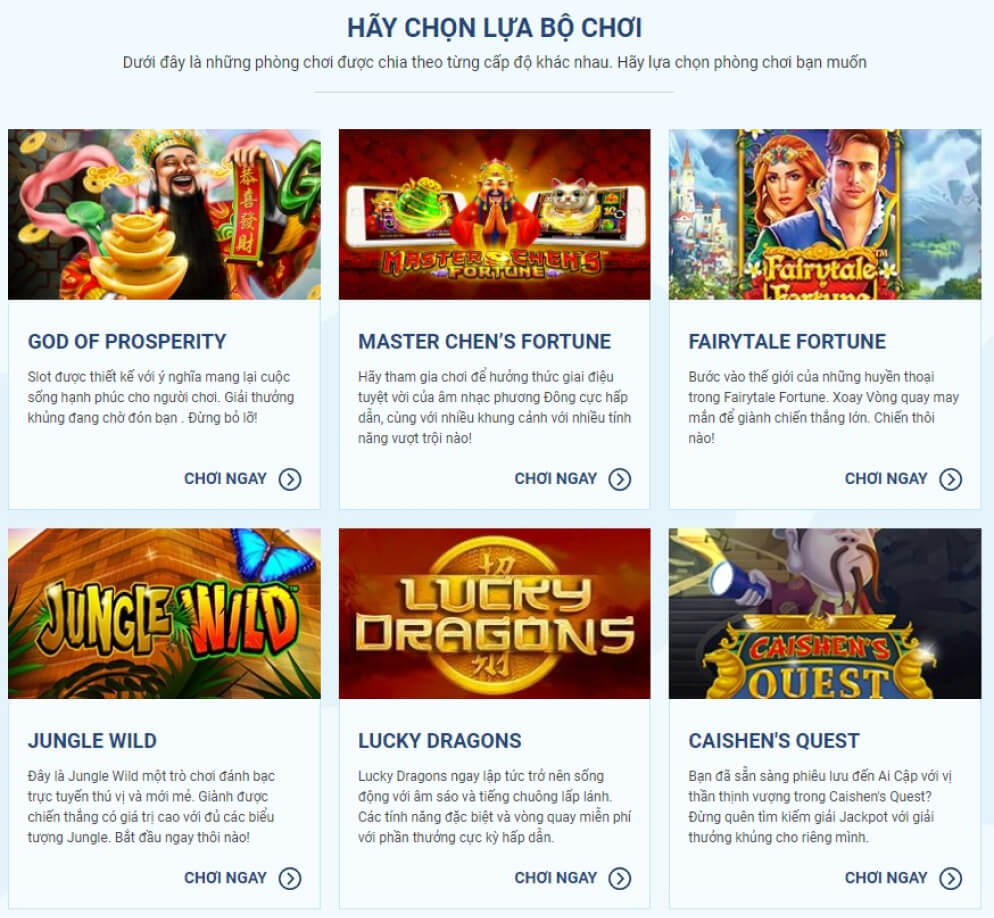Select the Lucky Dragons game image

[x=494, y=613]
